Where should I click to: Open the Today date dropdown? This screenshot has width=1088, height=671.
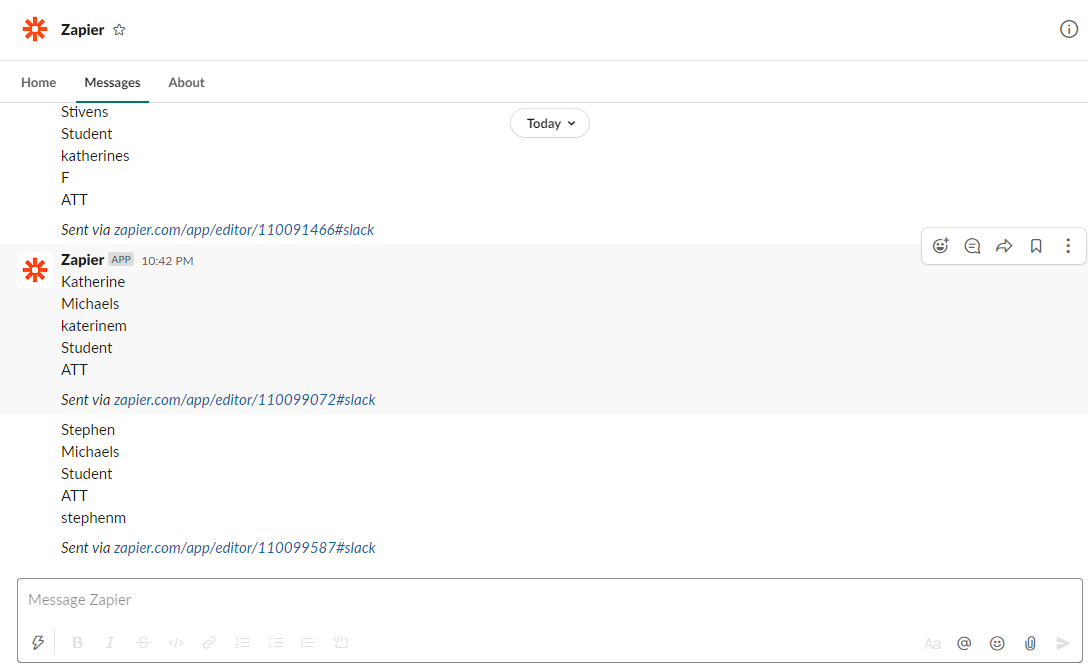point(550,124)
